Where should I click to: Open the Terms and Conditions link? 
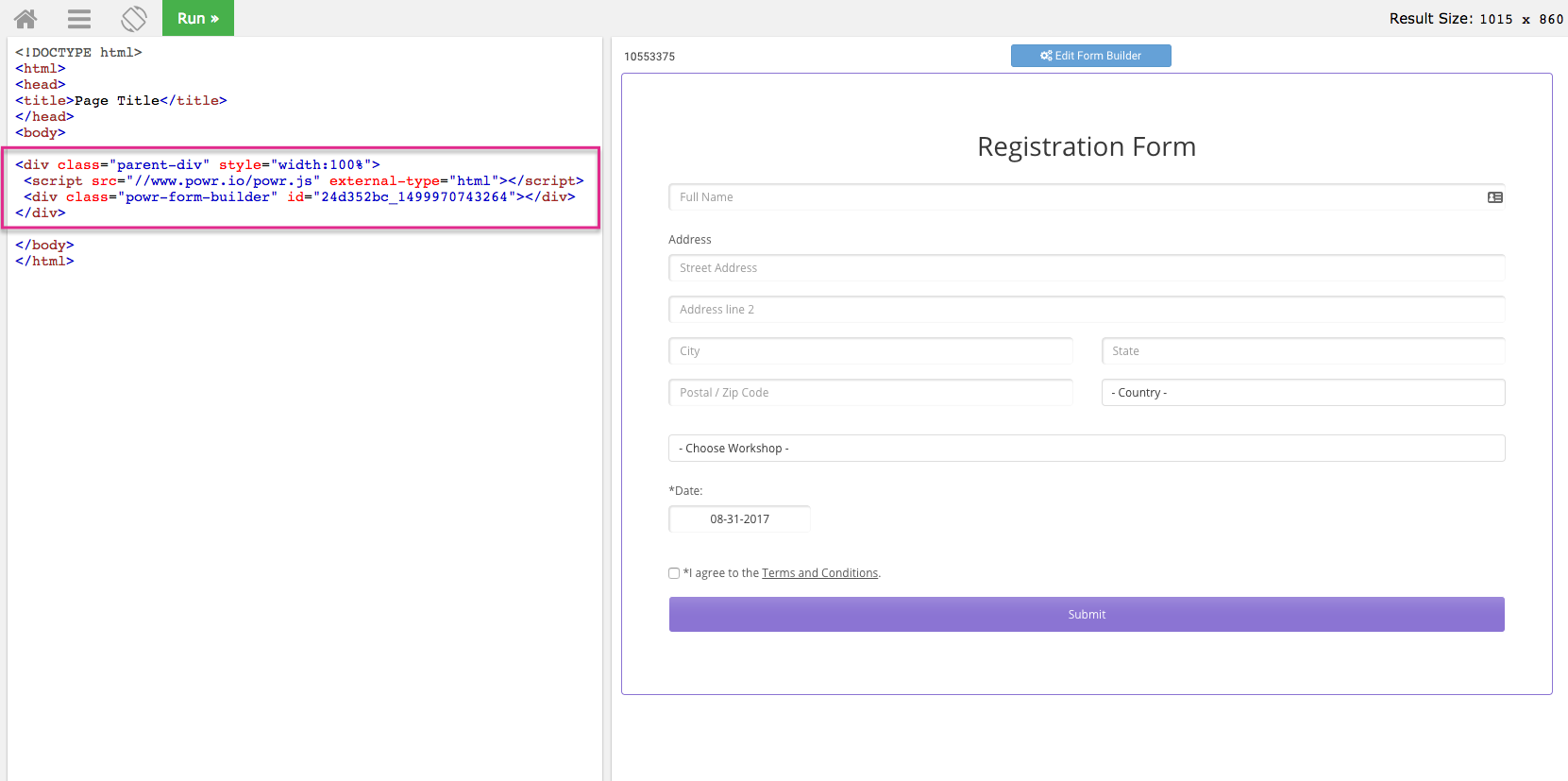819,573
